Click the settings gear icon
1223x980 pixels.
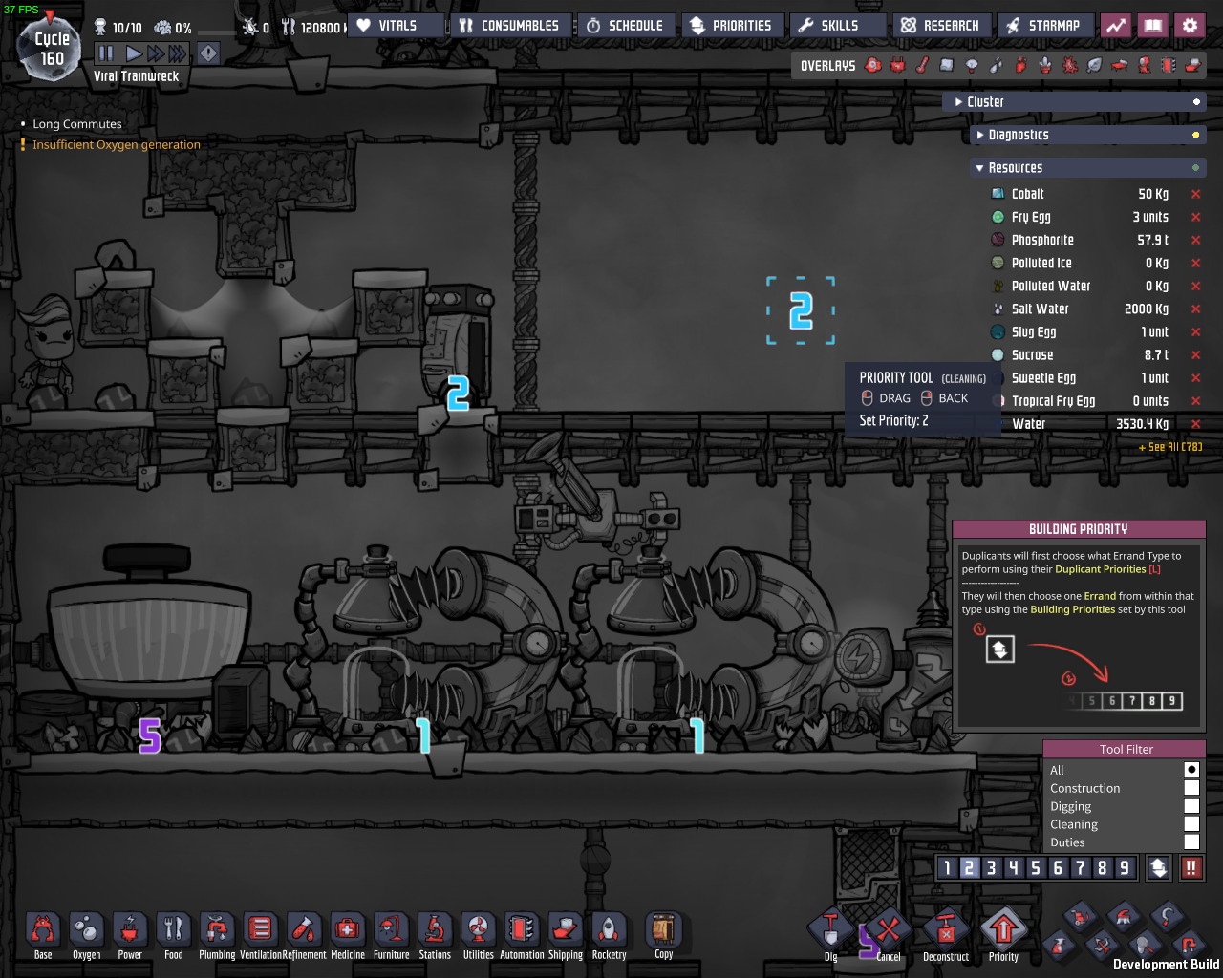coord(1190,26)
